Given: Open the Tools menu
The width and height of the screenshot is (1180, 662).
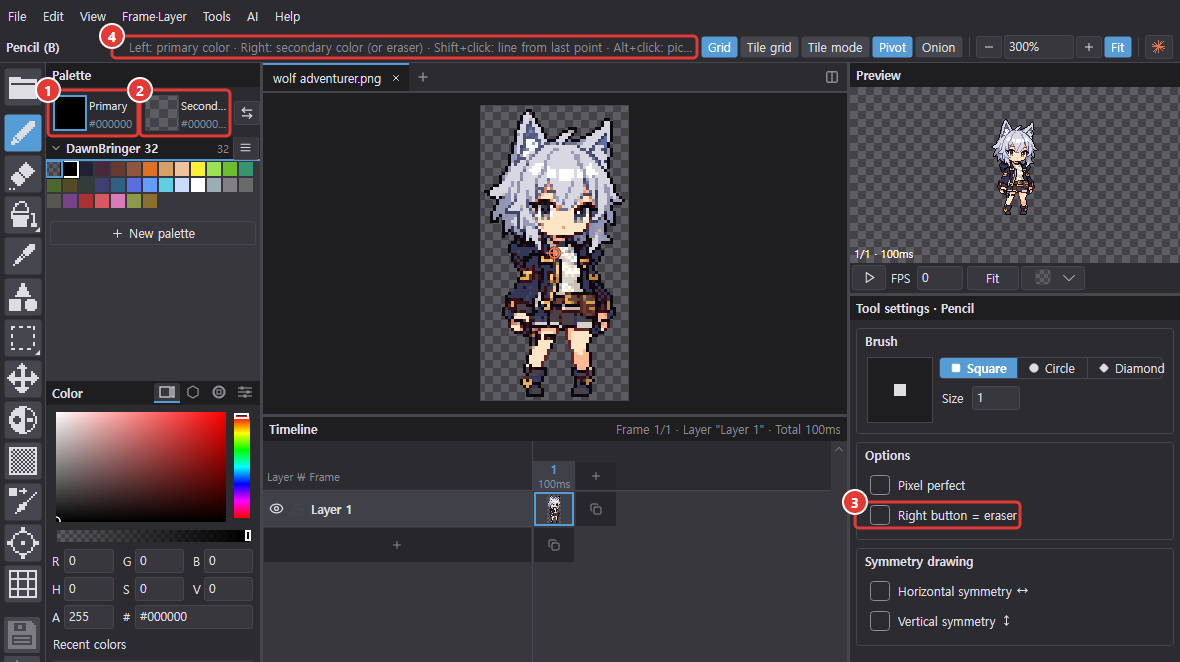Looking at the screenshot, I should [217, 16].
